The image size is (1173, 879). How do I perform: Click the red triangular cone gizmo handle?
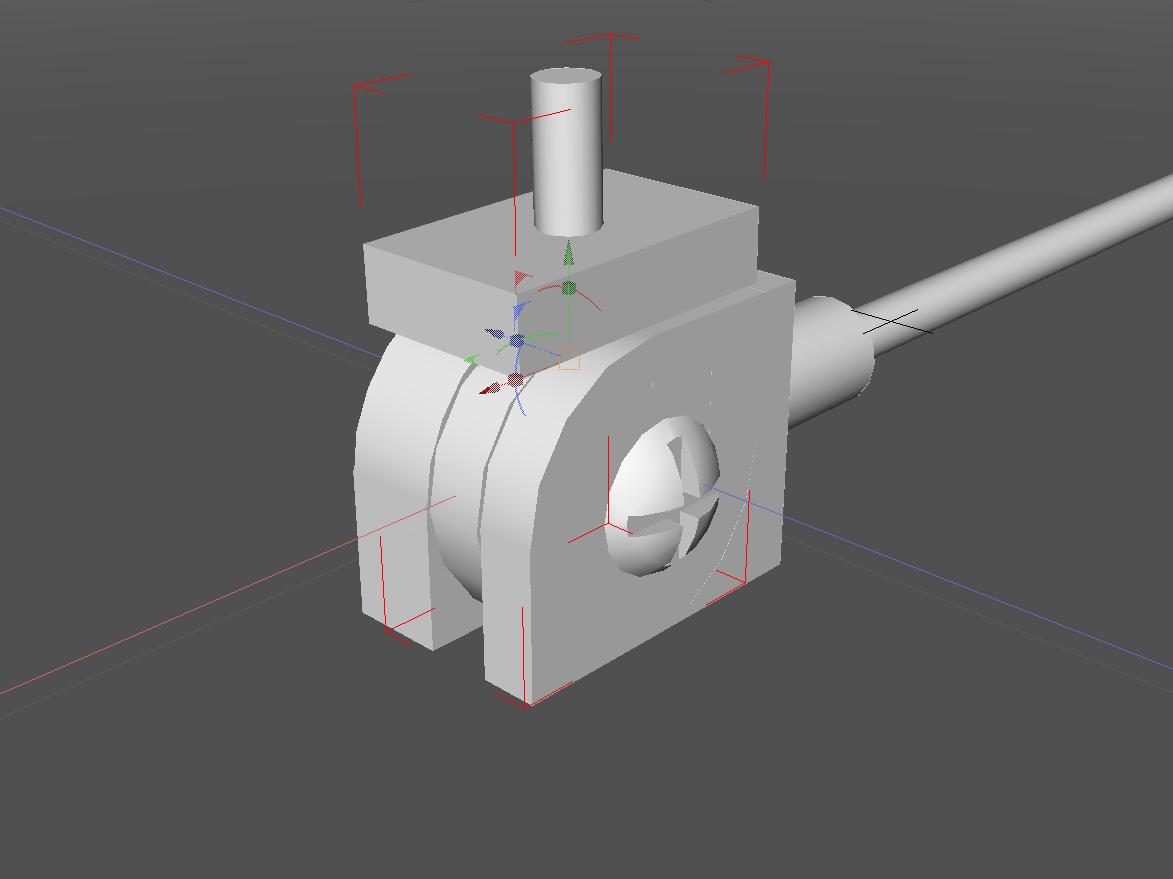point(521,276)
